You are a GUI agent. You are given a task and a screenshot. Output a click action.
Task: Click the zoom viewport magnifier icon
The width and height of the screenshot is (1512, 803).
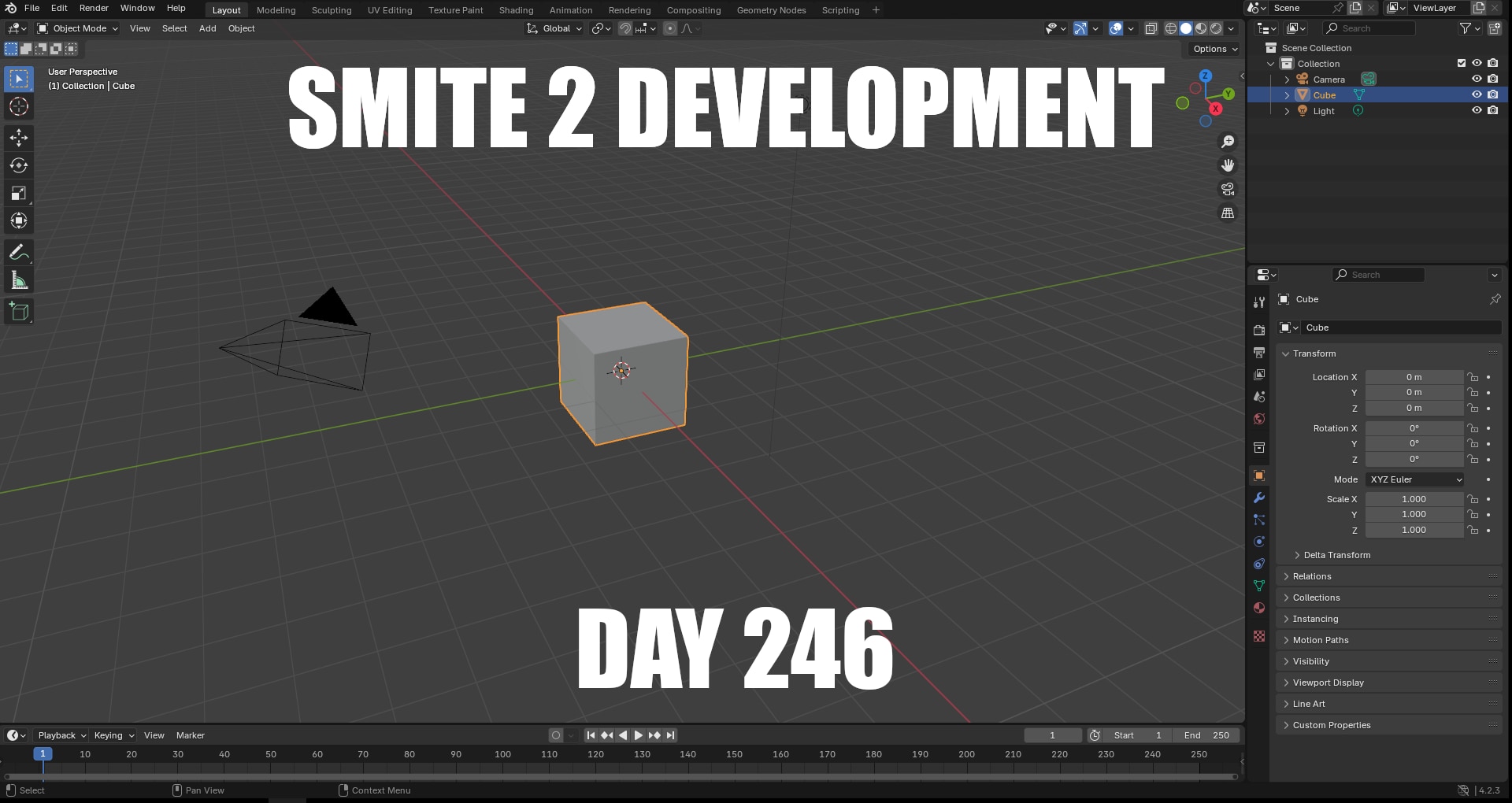(1228, 142)
